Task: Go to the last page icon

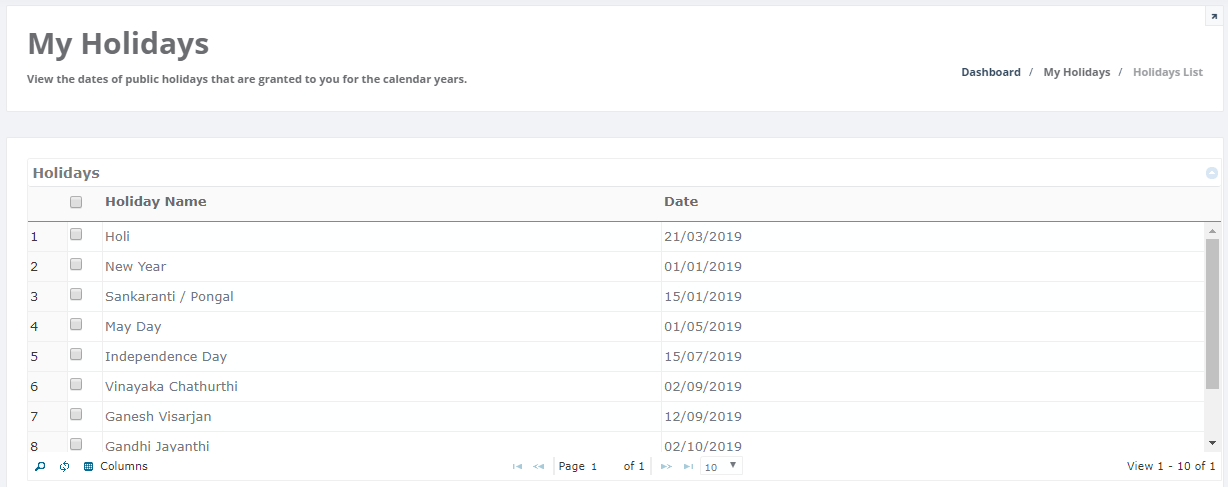Action: click(x=688, y=466)
